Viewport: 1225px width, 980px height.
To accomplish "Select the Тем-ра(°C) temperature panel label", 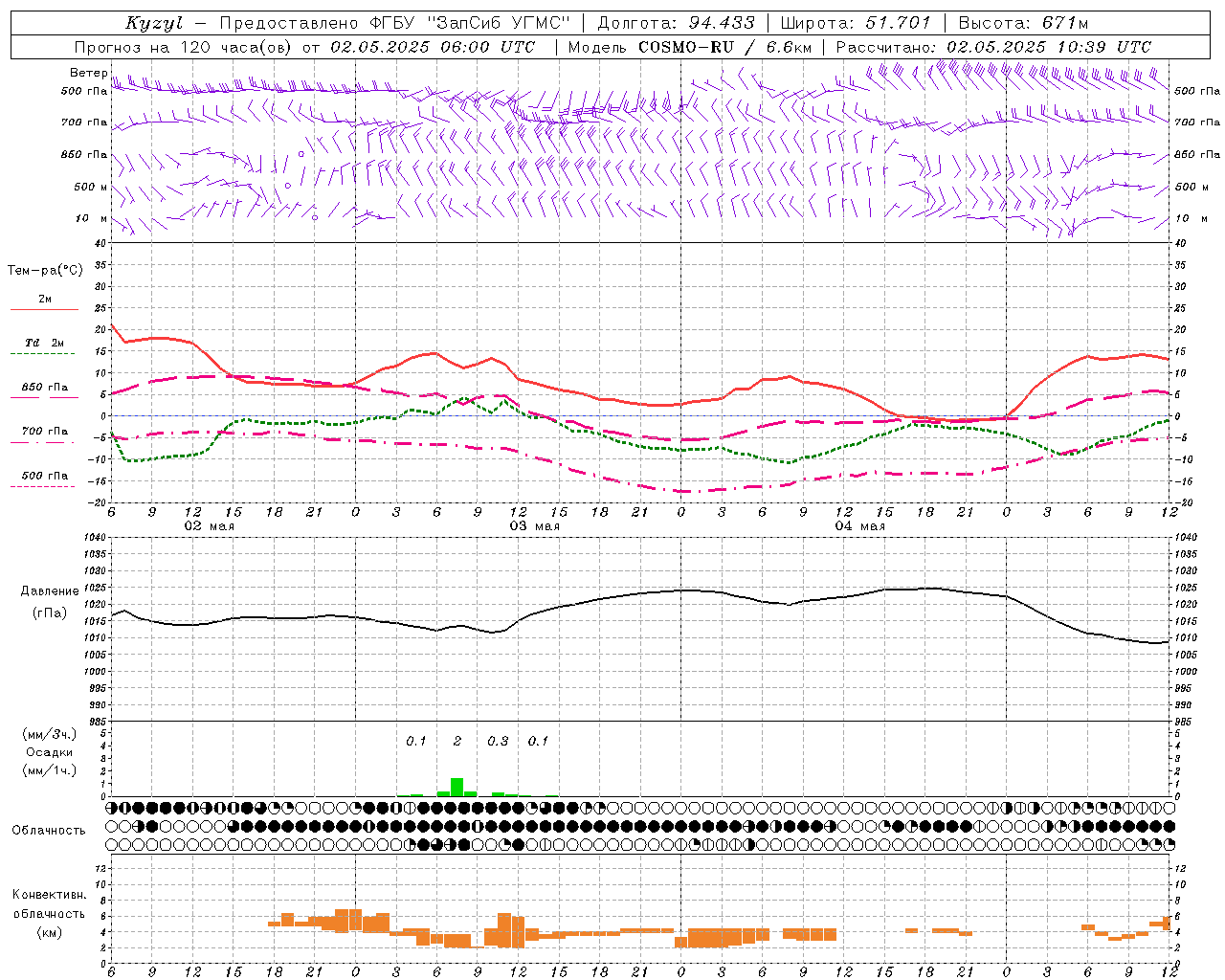I will [x=45, y=271].
